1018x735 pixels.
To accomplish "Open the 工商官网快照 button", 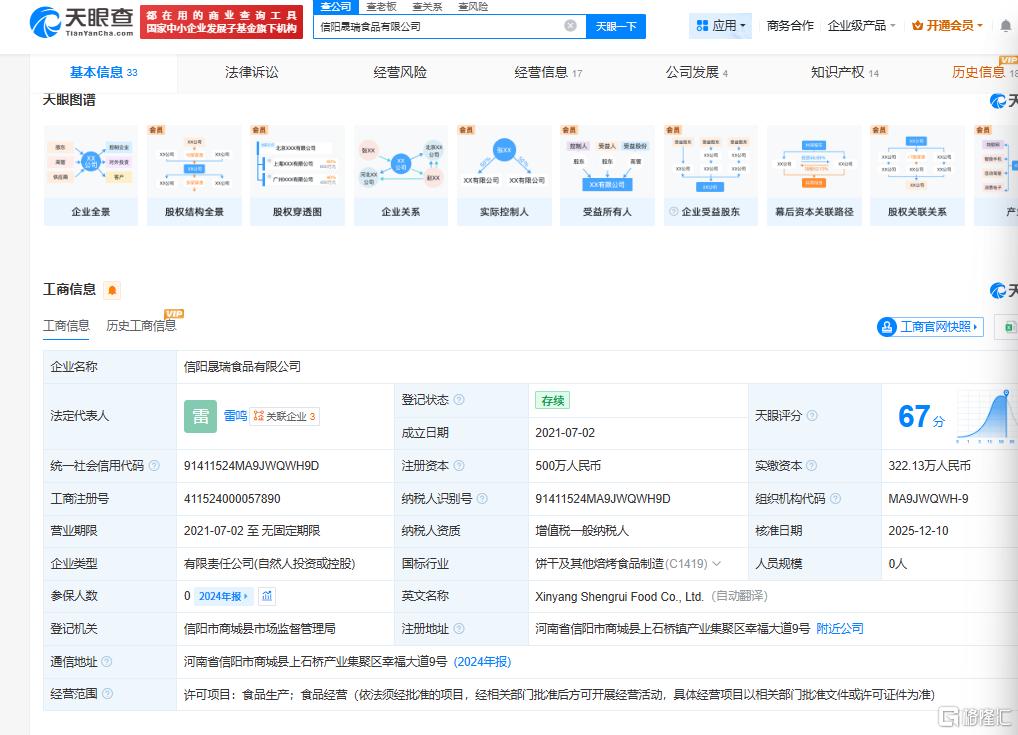I will [930, 327].
